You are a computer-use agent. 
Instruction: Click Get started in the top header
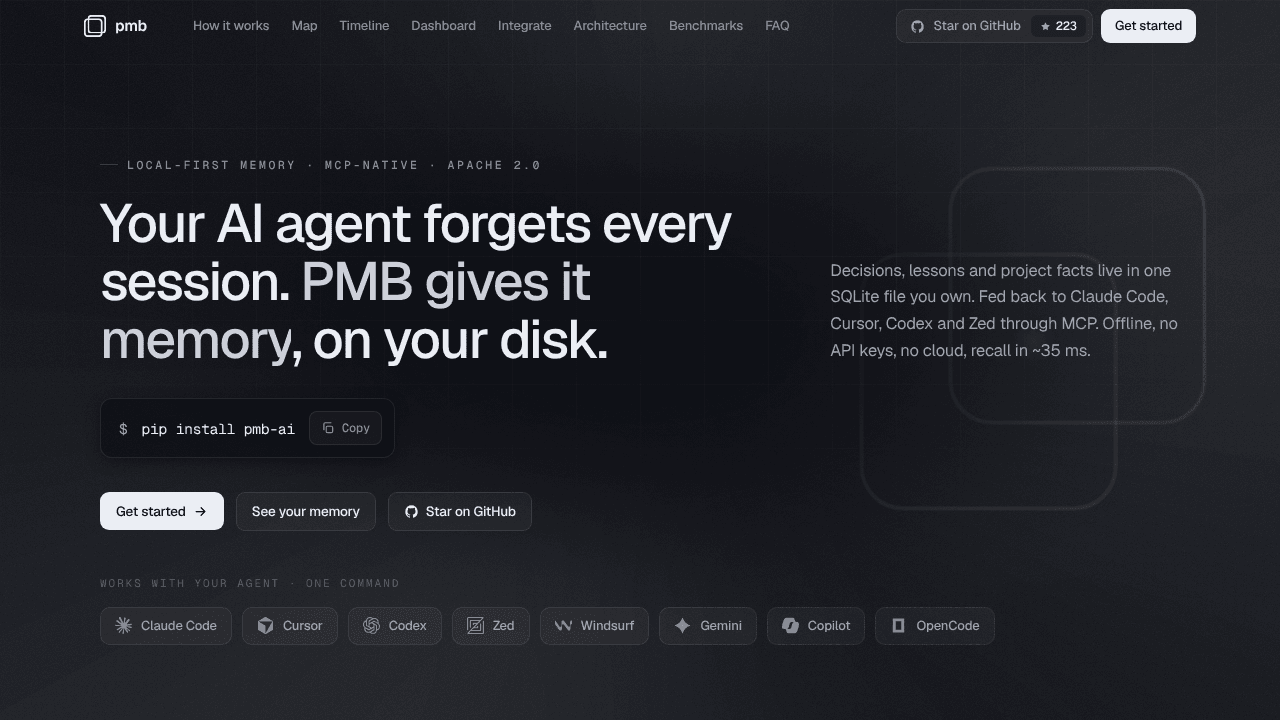1148,26
